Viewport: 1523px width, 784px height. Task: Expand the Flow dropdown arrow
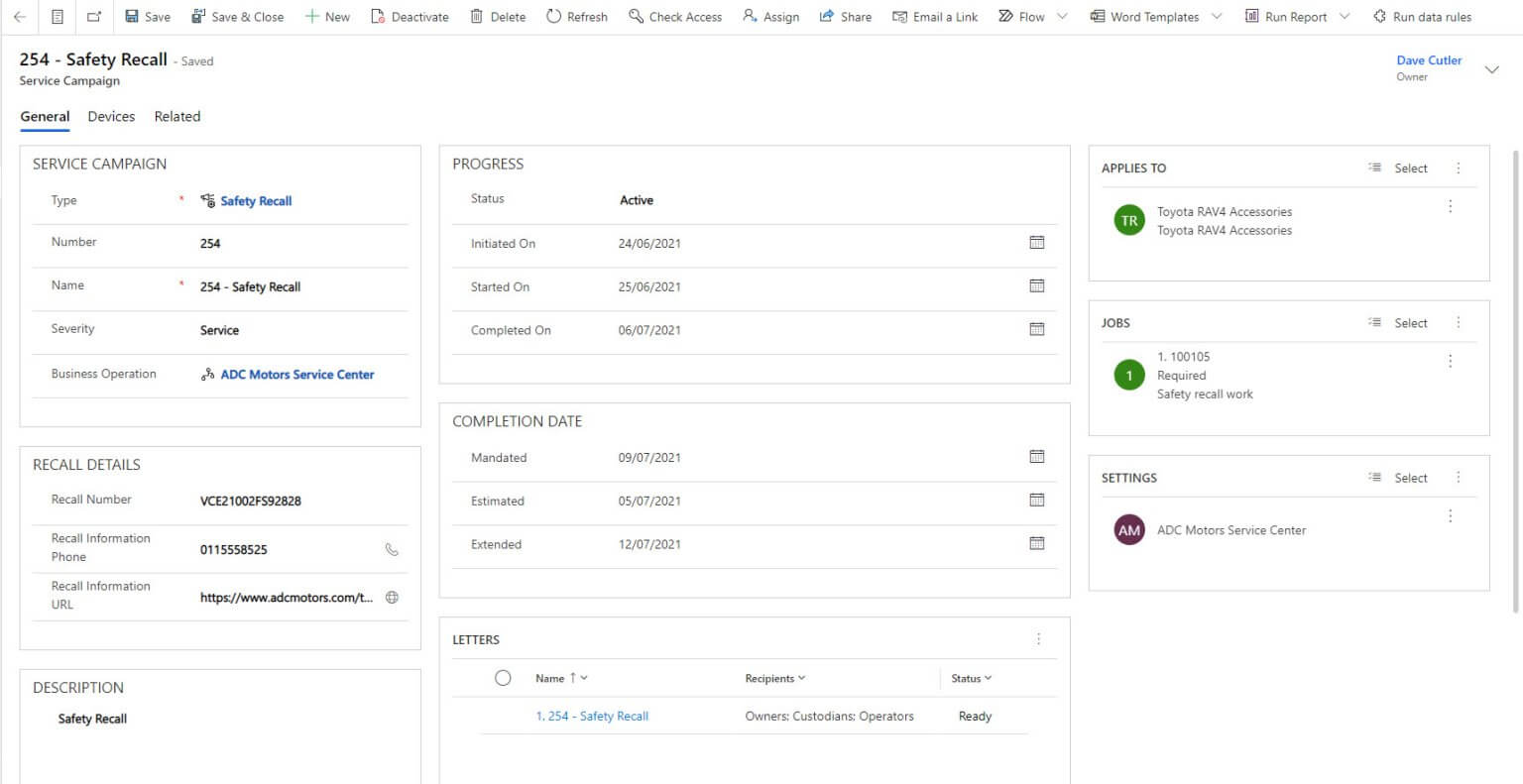(x=1063, y=17)
